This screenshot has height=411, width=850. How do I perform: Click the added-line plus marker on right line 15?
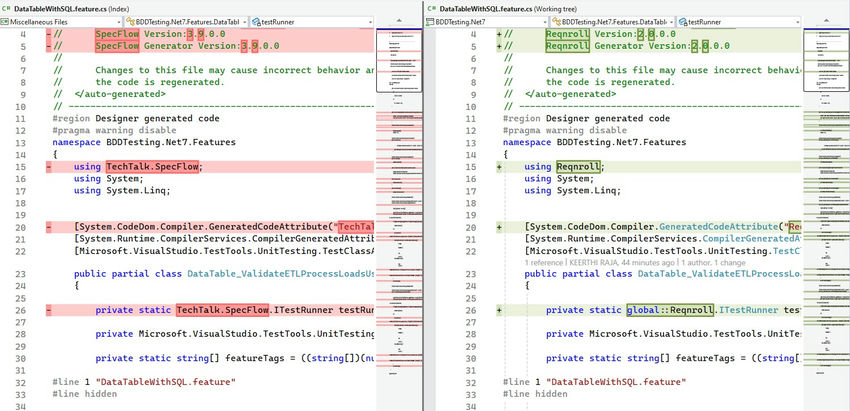(498, 166)
